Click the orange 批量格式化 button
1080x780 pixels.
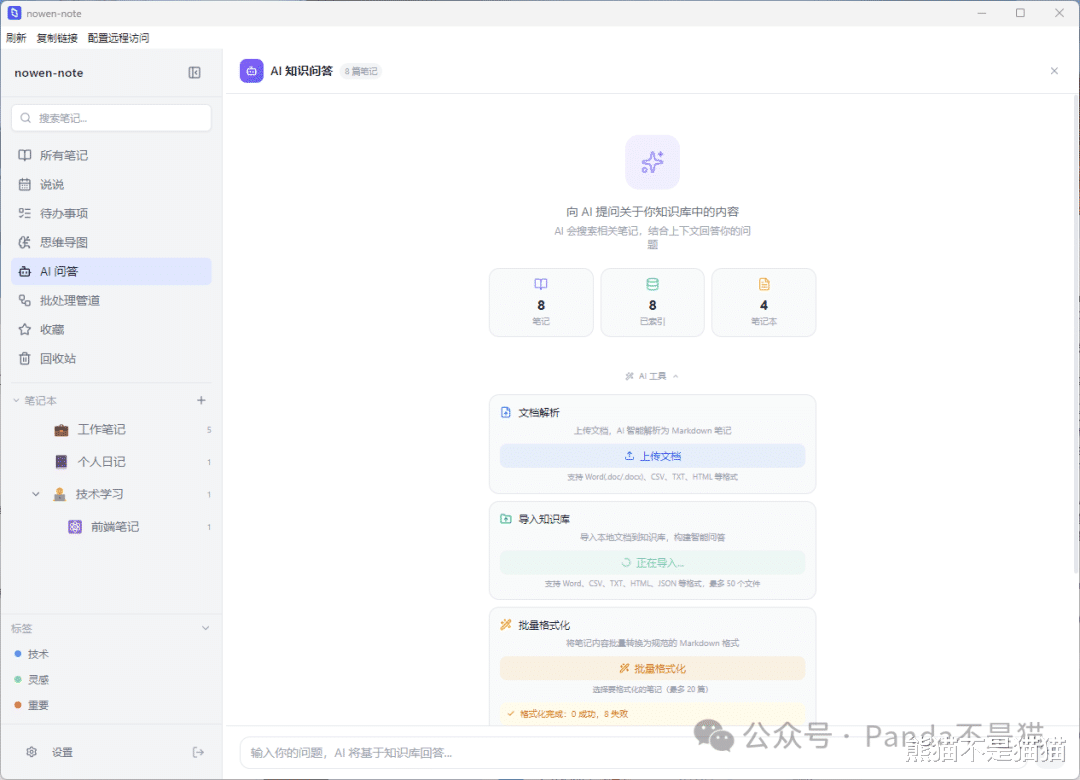click(x=652, y=668)
